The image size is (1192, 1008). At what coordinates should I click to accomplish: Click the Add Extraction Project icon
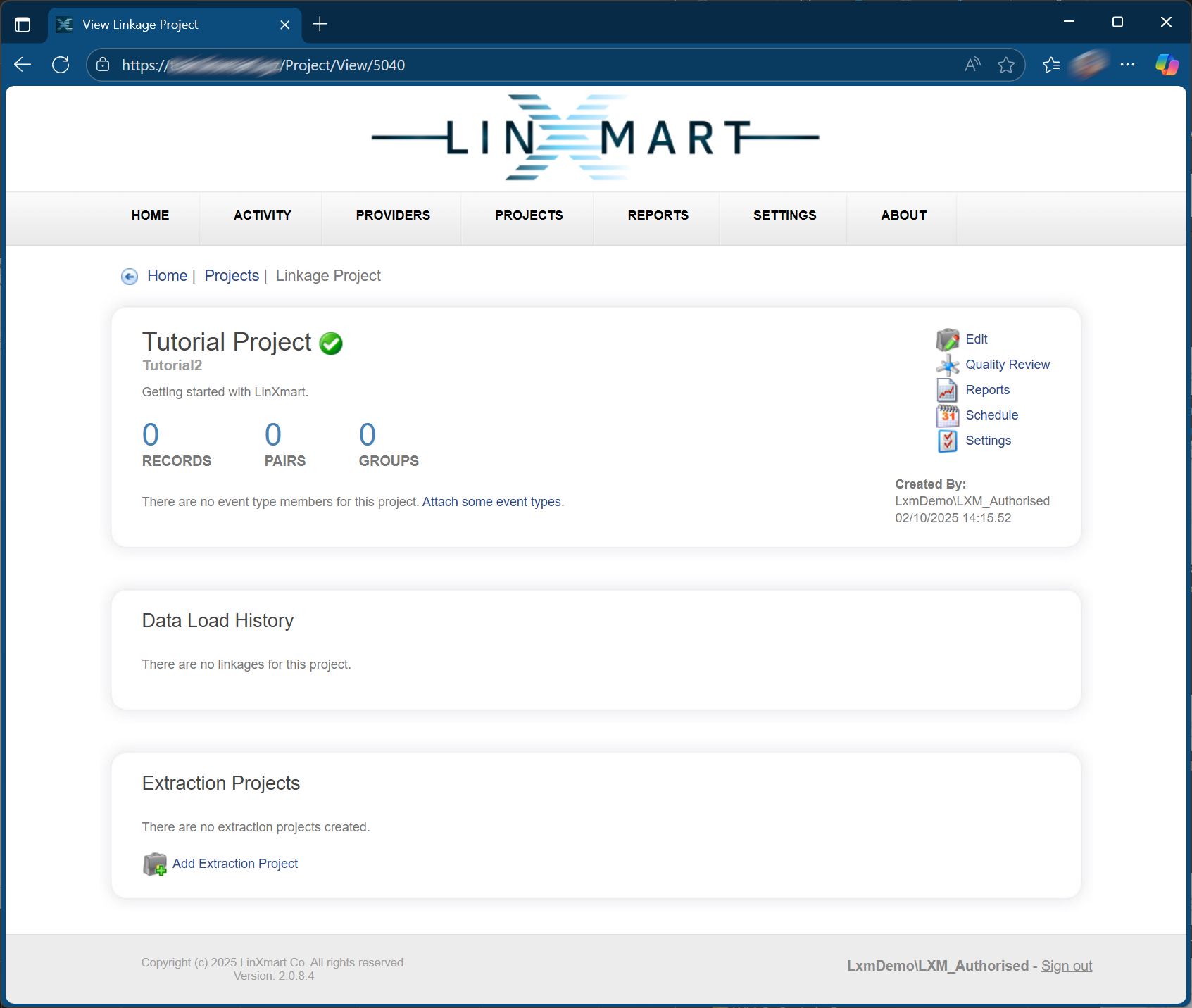click(x=154, y=864)
